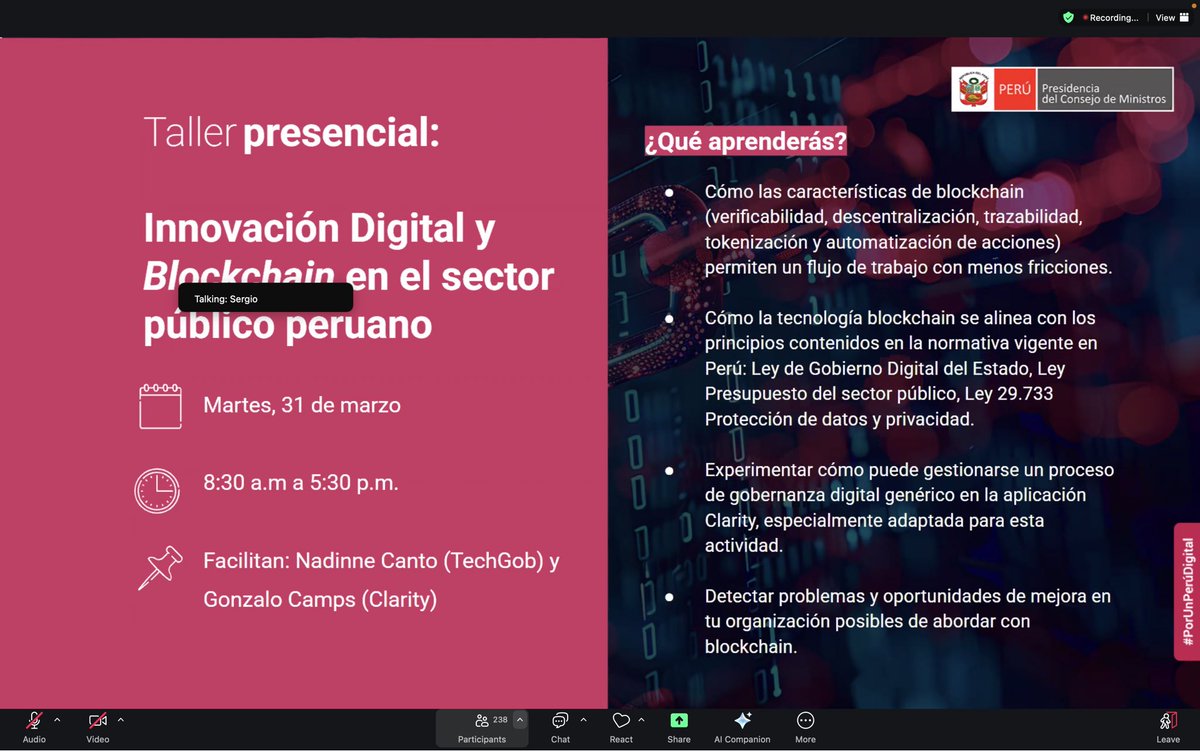Open the React heart menu

point(621,727)
